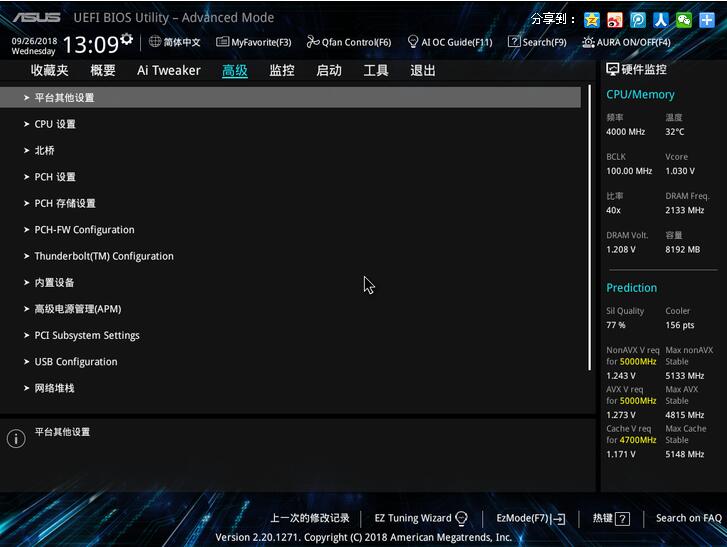Share to WeChat icon
Image resolution: width=727 pixels, height=547 pixels.
coord(684,20)
